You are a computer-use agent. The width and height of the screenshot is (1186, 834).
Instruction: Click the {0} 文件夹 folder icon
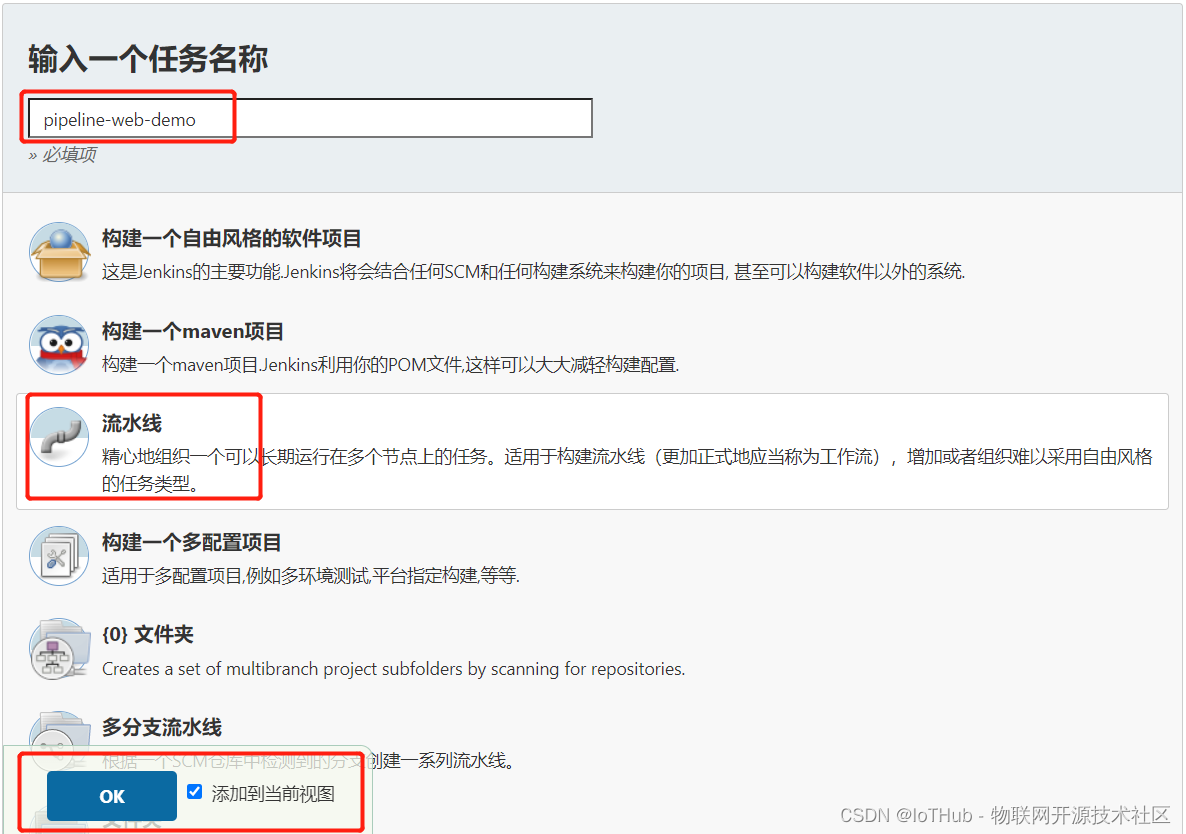[x=60, y=649]
